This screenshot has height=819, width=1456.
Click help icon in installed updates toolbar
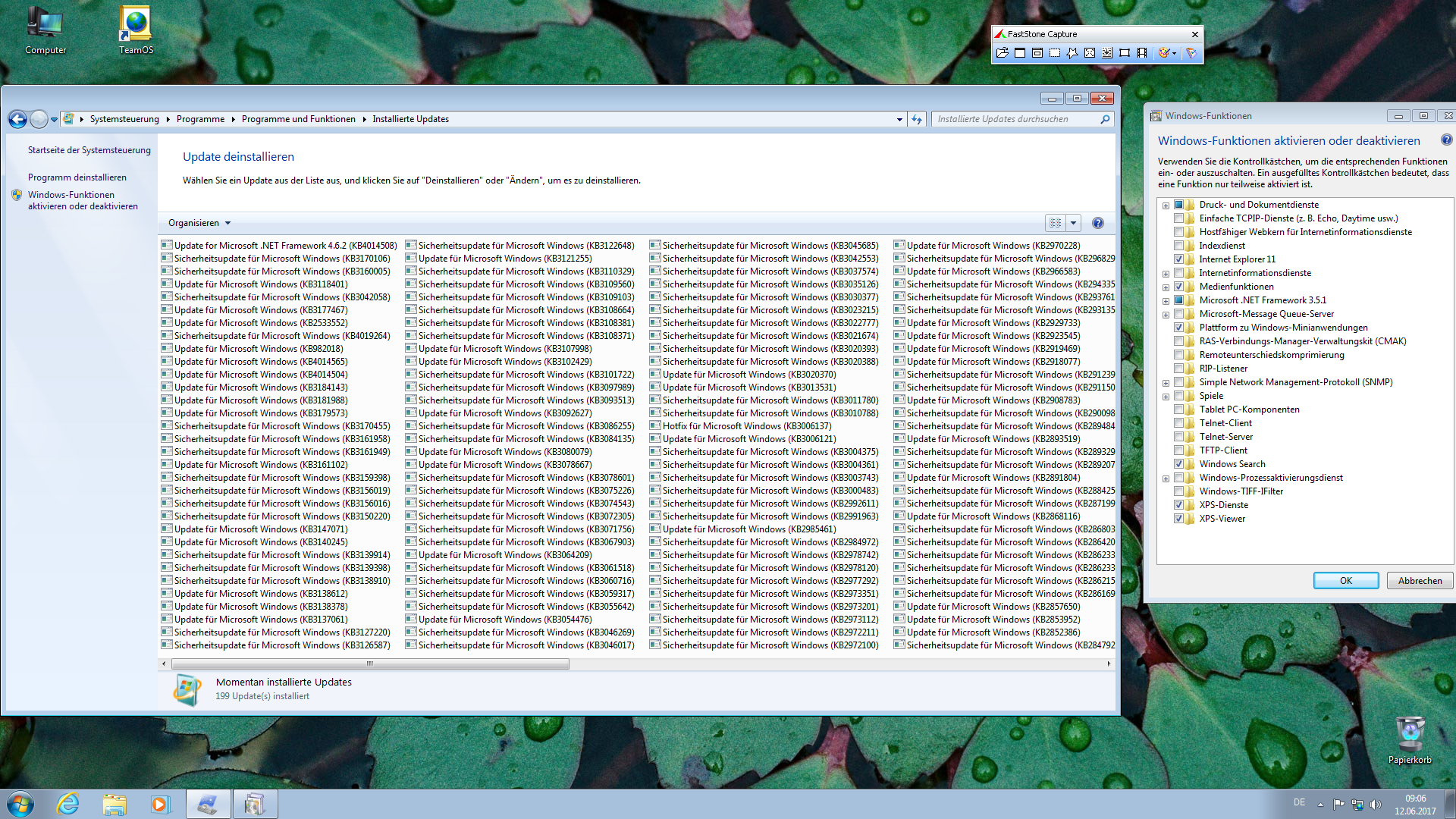(1097, 223)
